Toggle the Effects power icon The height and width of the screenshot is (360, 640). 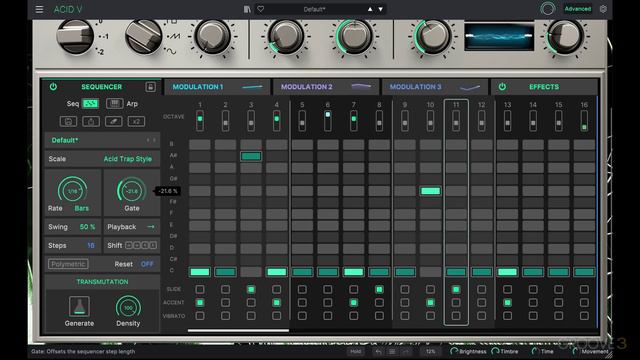[x=502, y=87]
